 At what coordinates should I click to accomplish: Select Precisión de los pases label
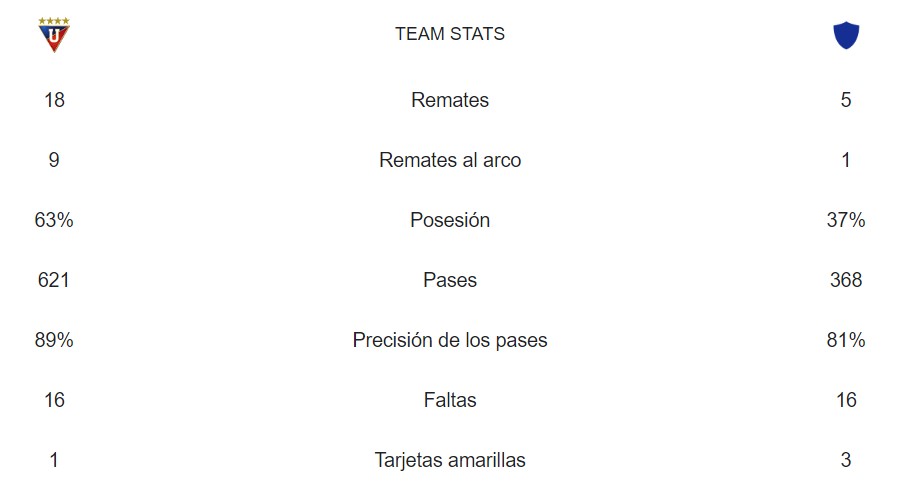[450, 340]
